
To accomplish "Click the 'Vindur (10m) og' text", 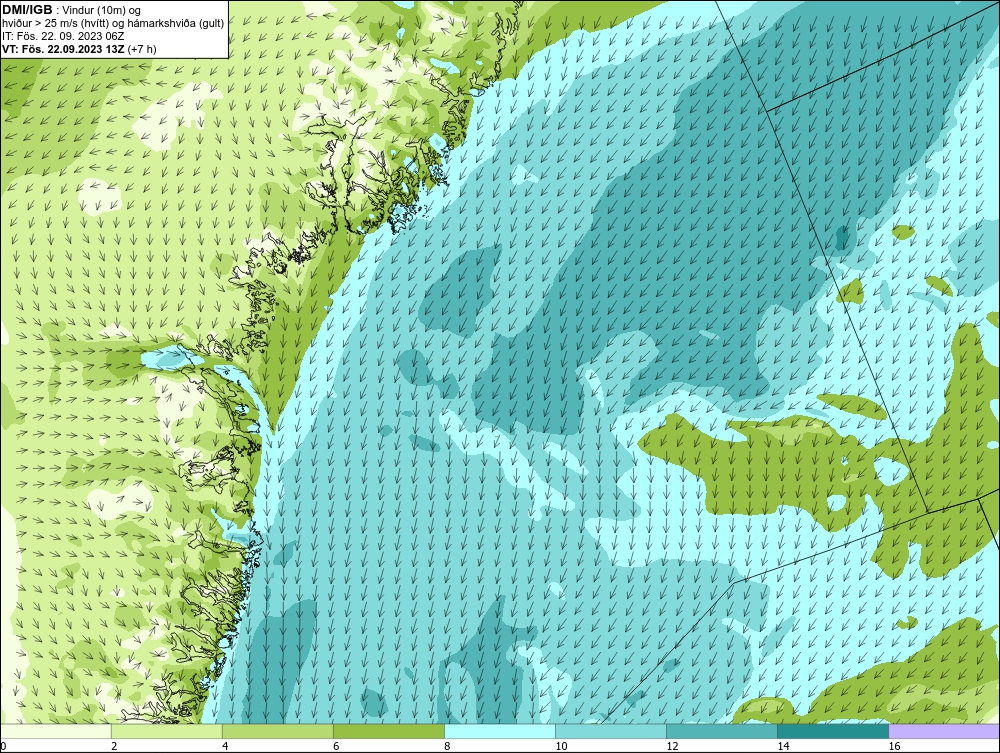I will 102,11.
